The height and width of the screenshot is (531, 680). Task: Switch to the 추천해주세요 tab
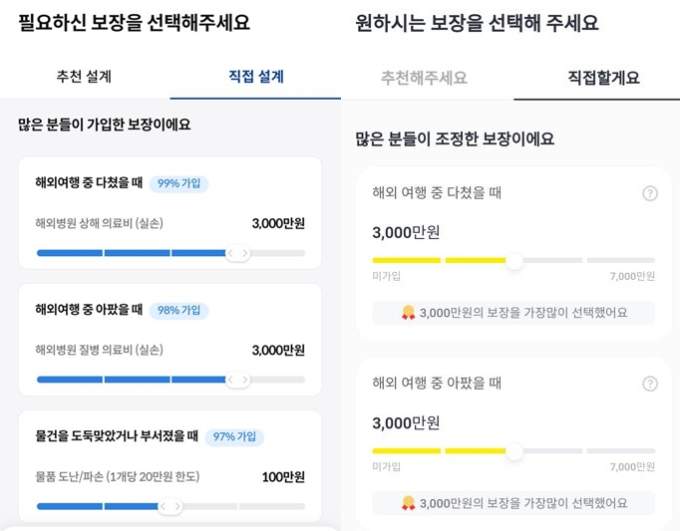424,78
